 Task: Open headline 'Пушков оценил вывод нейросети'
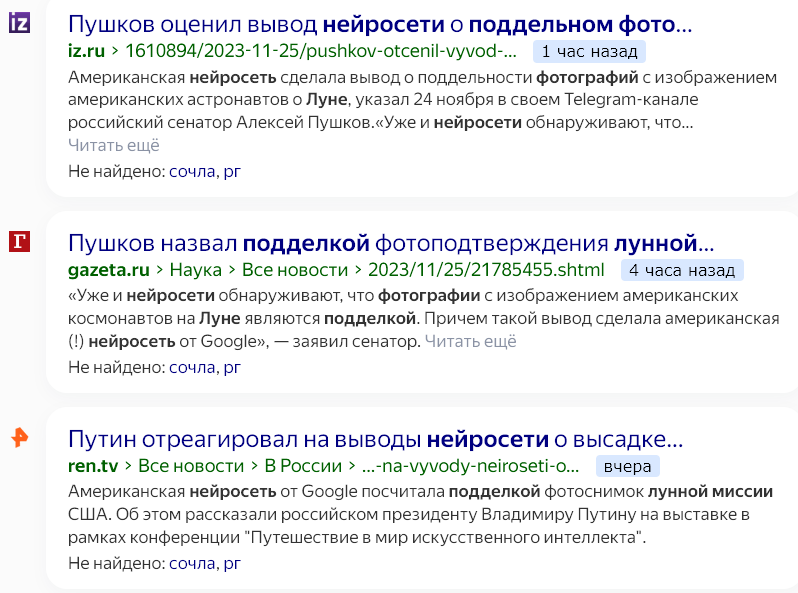380,24
